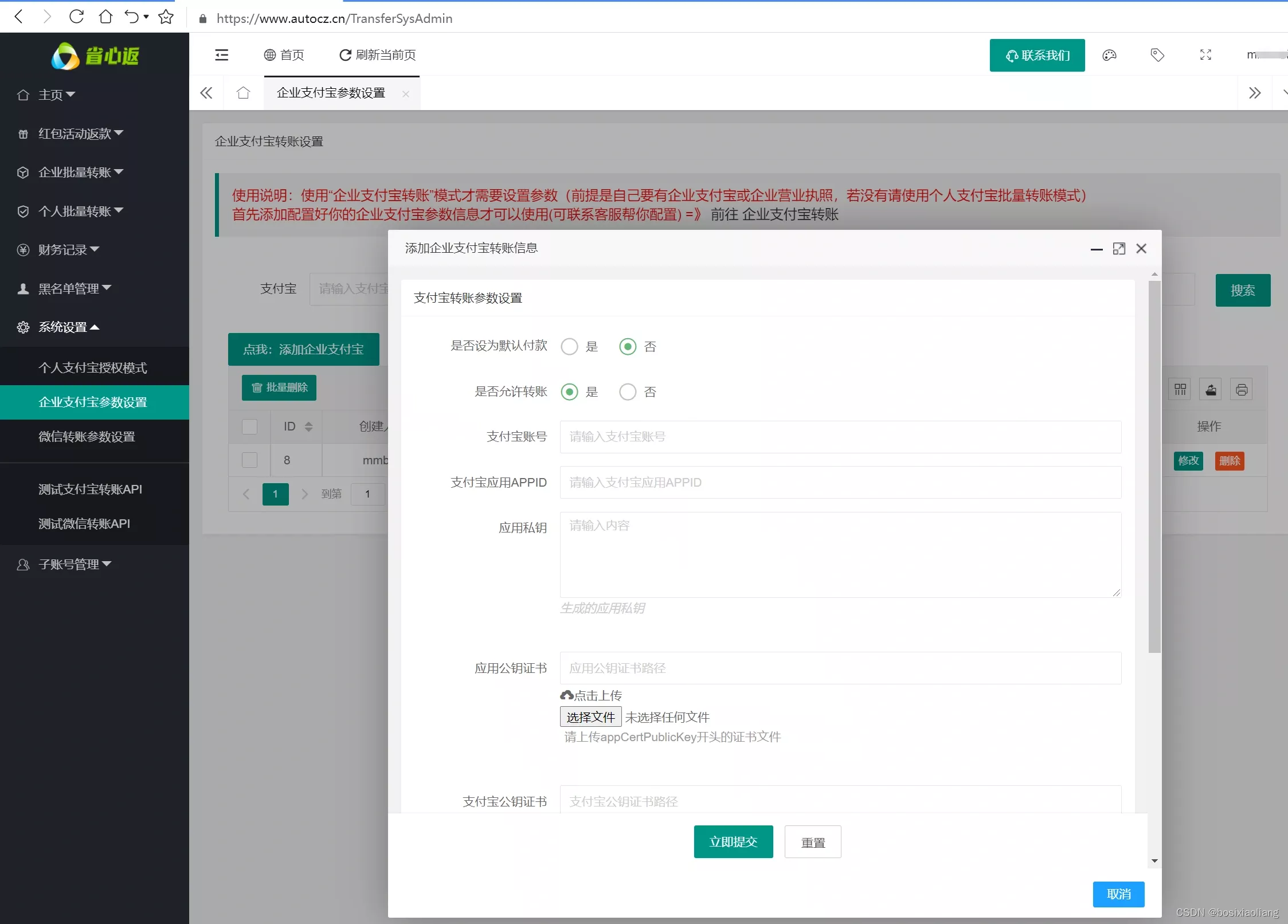
Task: Select 是 for 是否设为默认付款
Action: pos(569,347)
